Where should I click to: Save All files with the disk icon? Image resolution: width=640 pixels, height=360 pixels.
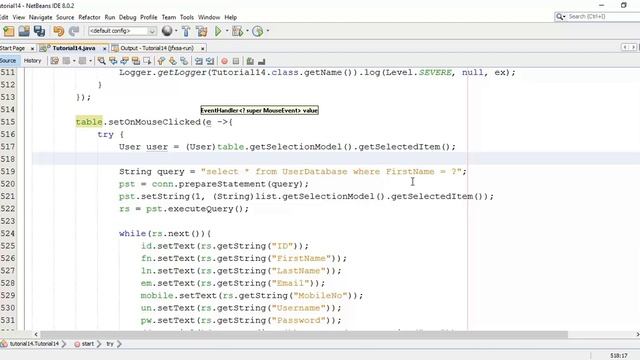tap(40, 31)
